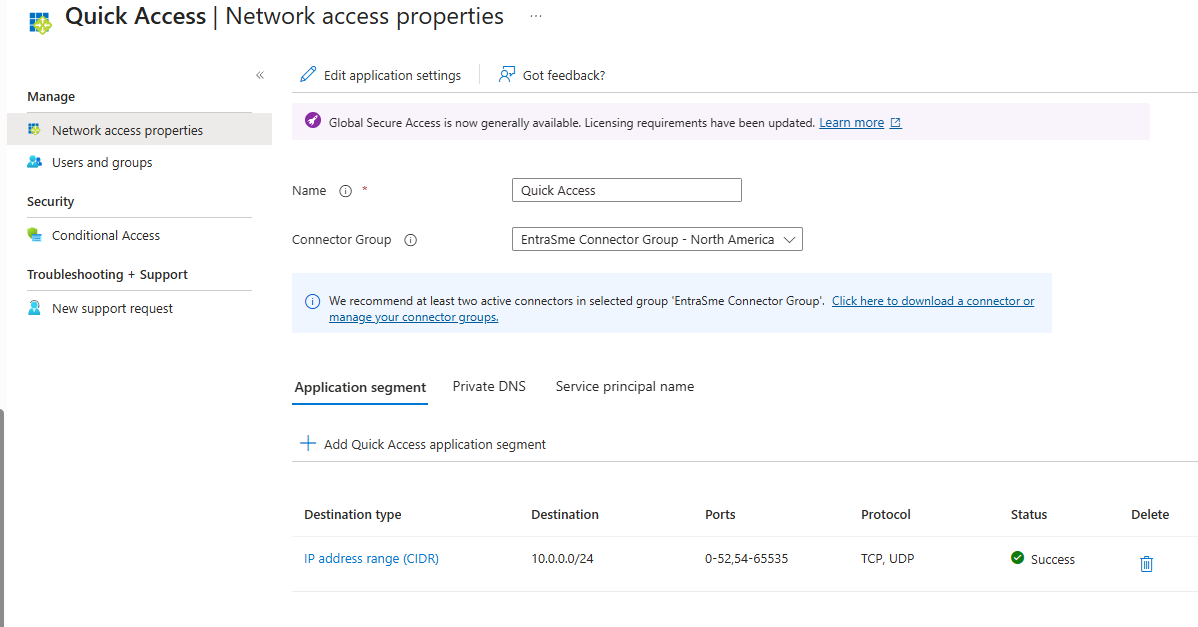Open Users and groups
The height and width of the screenshot is (627, 1198).
point(102,163)
